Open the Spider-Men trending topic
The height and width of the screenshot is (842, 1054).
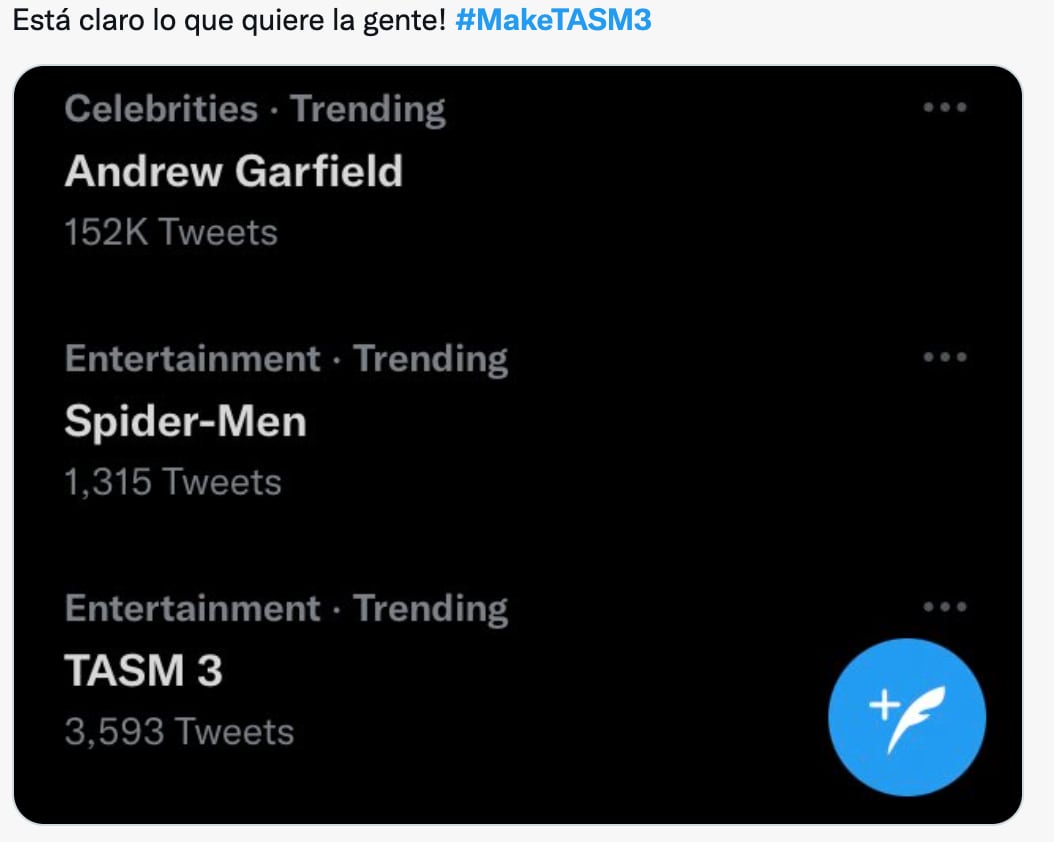(185, 422)
